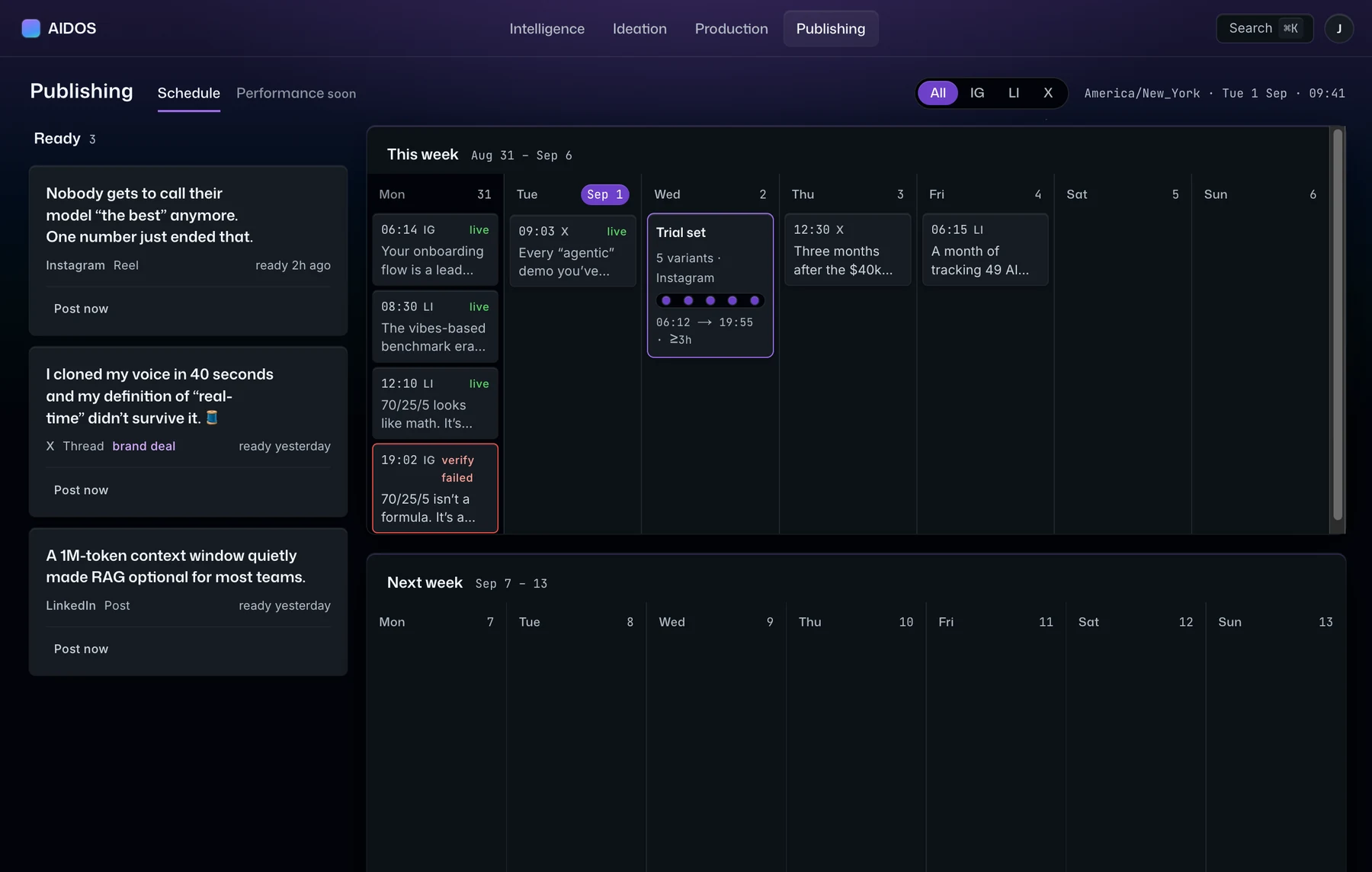Click the "A 1M-token context window" card title

pyautogui.click(x=175, y=566)
